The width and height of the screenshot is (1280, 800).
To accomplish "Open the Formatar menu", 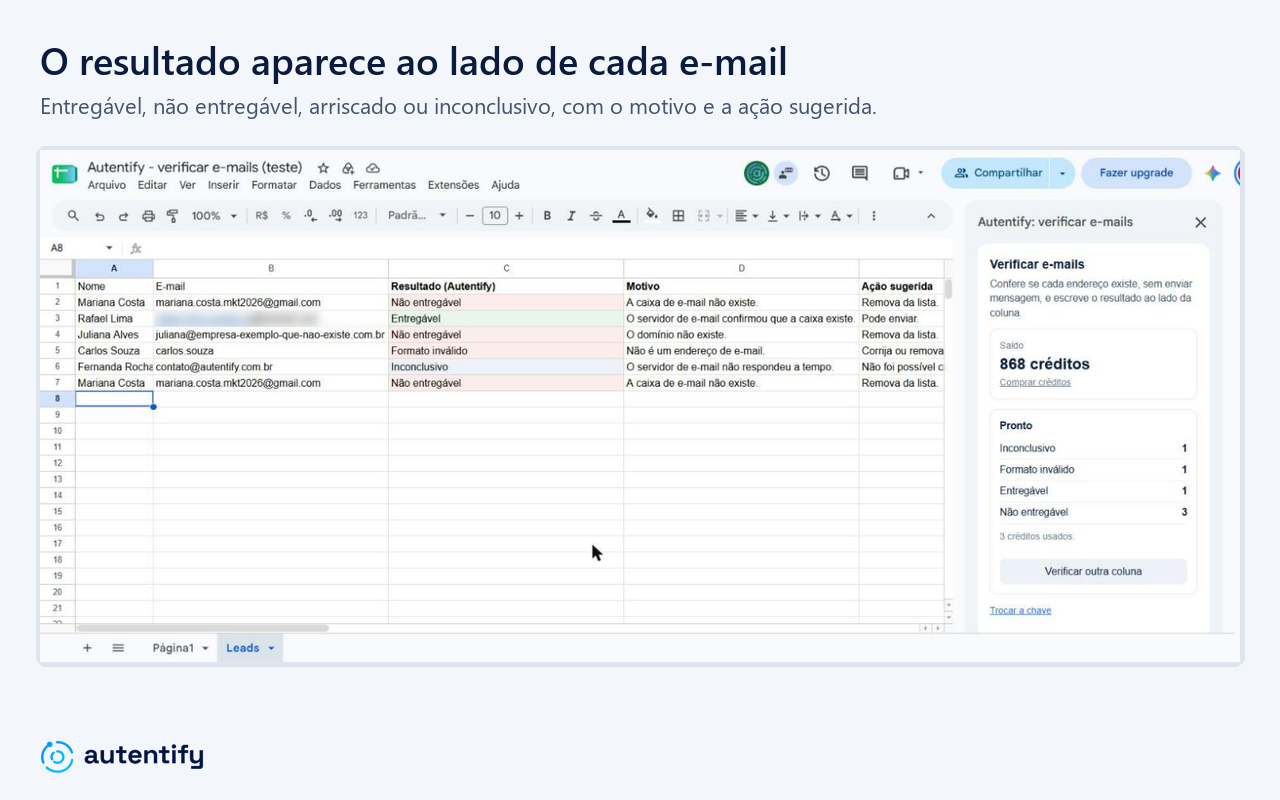I will [x=274, y=185].
